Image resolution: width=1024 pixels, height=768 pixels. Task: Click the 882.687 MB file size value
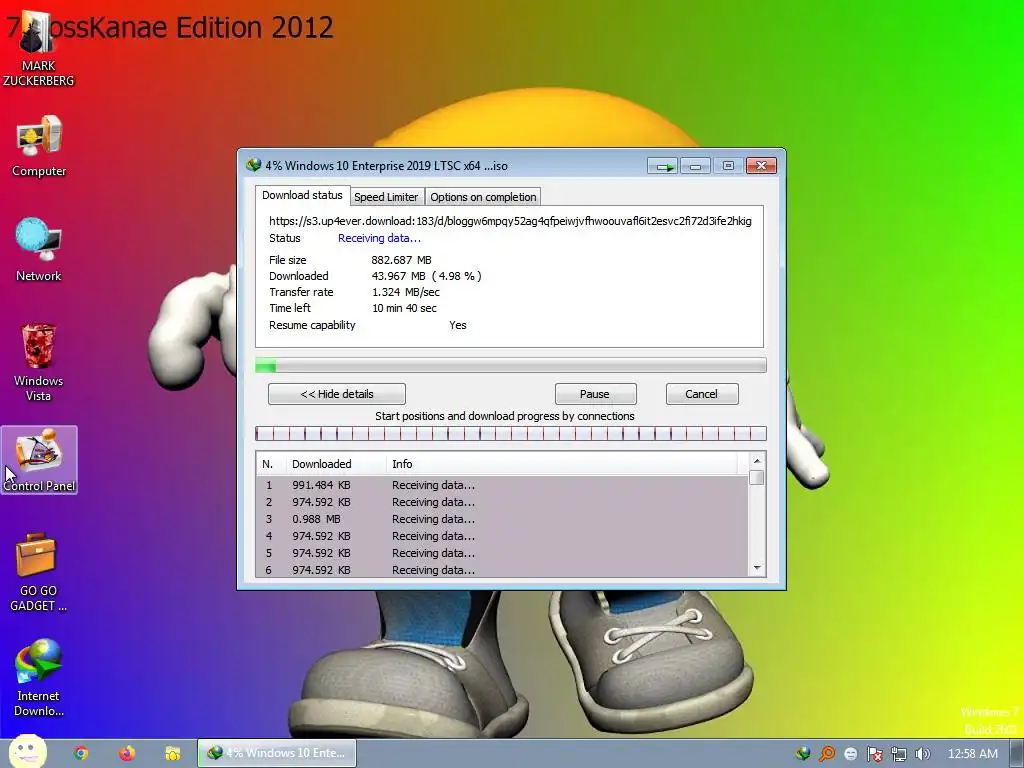click(401, 260)
